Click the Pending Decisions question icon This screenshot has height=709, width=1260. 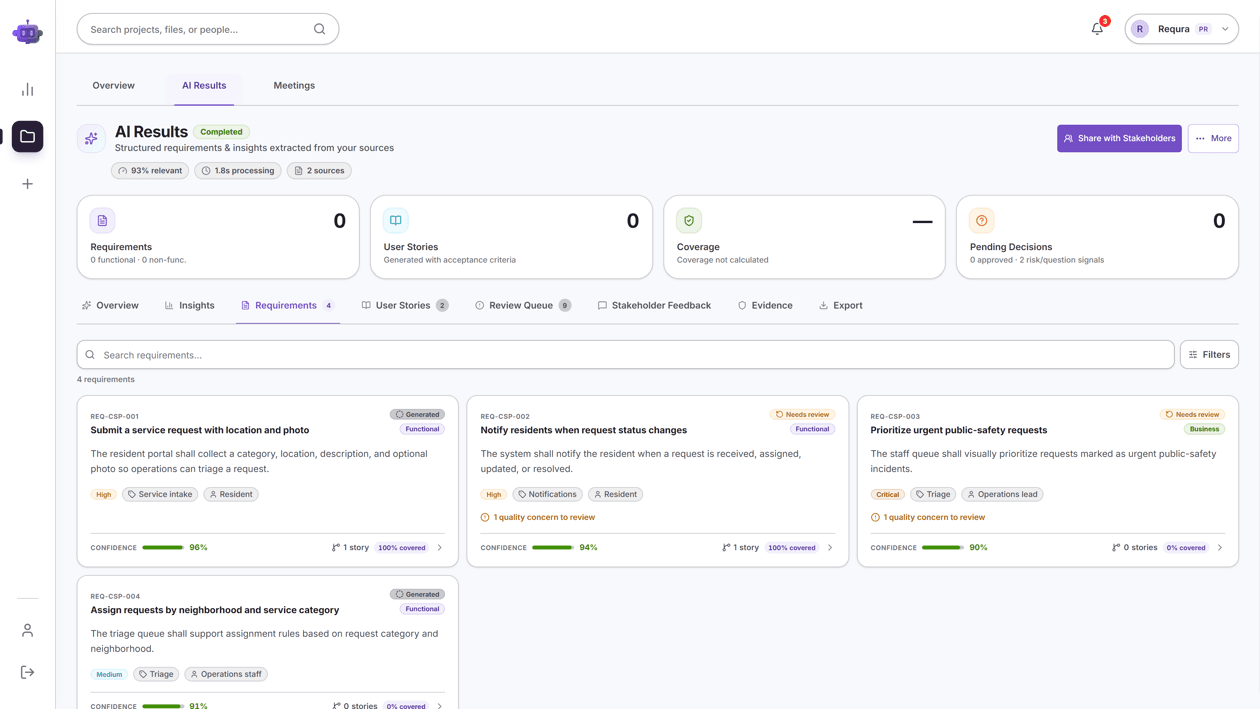(x=982, y=220)
